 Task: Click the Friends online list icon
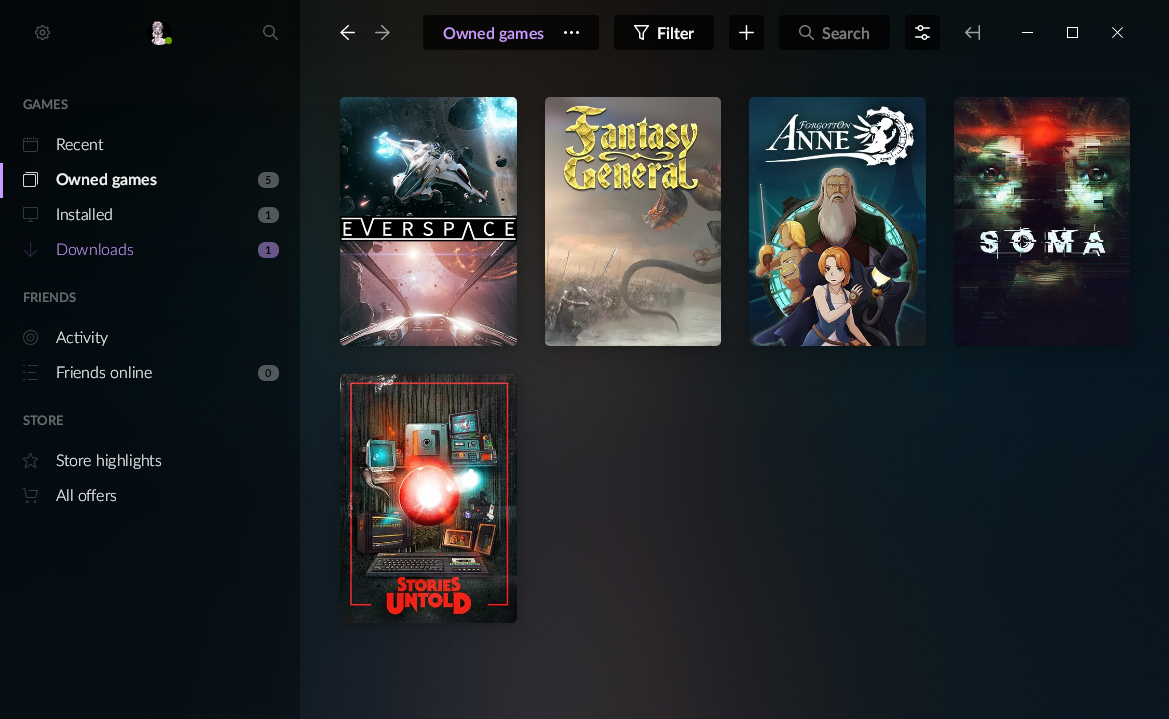(31, 373)
